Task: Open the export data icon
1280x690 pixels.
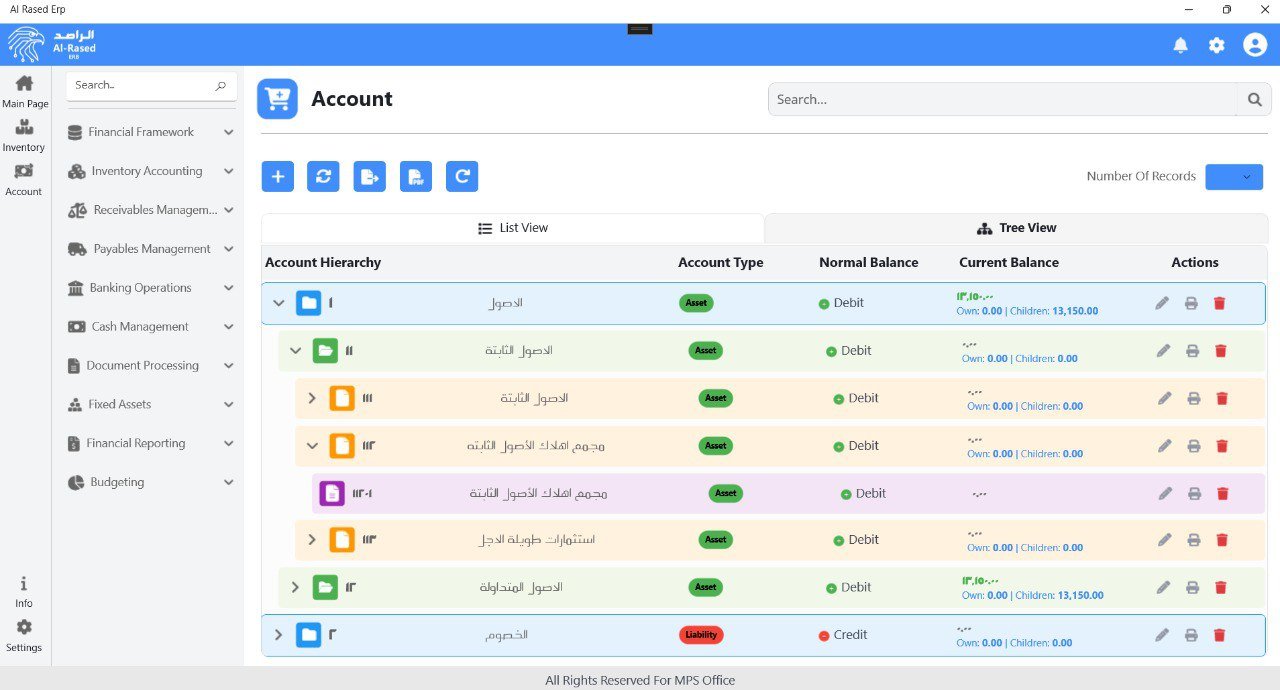Action: click(369, 176)
